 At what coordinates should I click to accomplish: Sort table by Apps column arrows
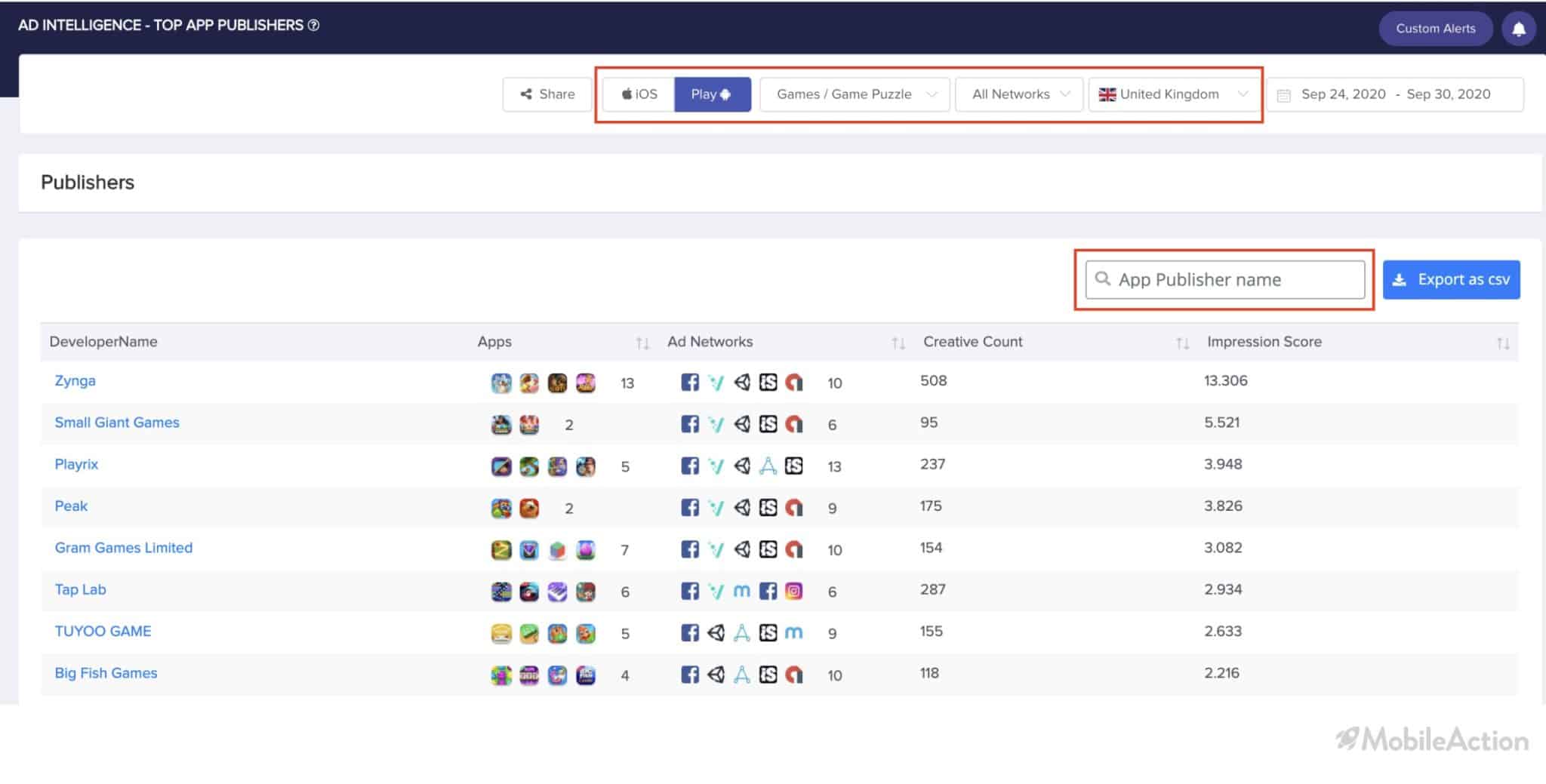pos(642,343)
